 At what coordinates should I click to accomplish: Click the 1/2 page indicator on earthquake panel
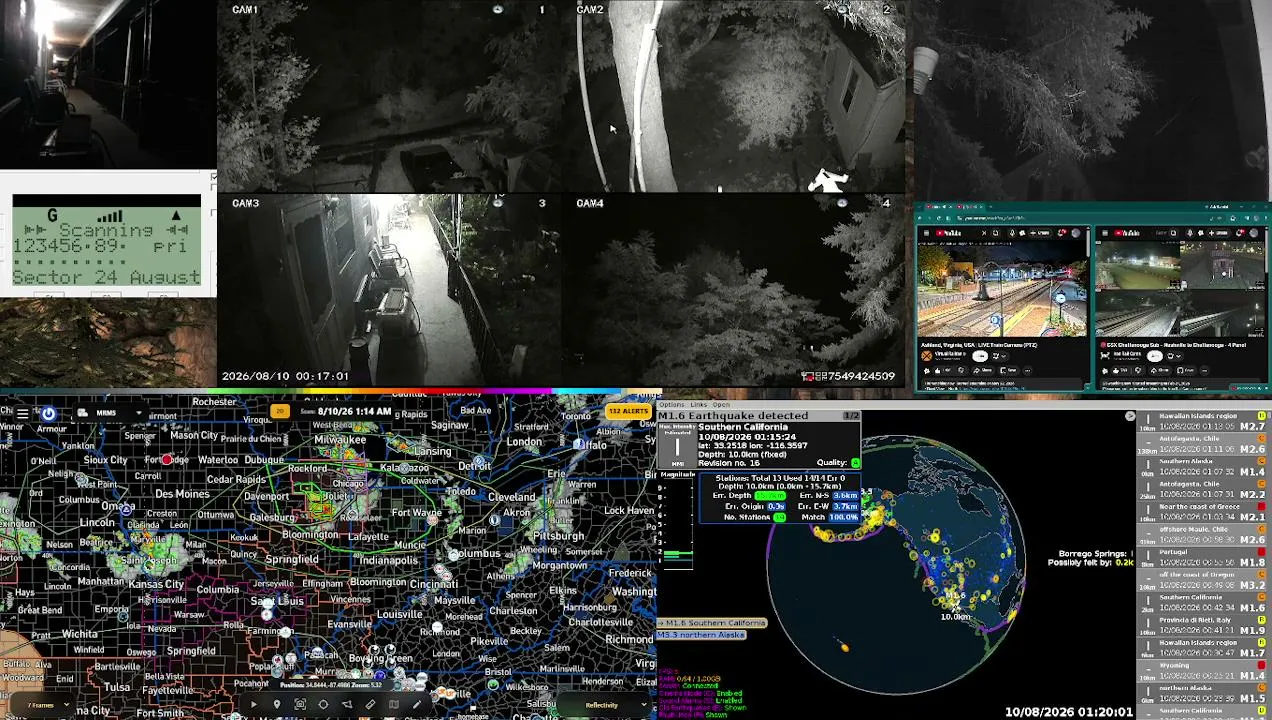pos(851,415)
